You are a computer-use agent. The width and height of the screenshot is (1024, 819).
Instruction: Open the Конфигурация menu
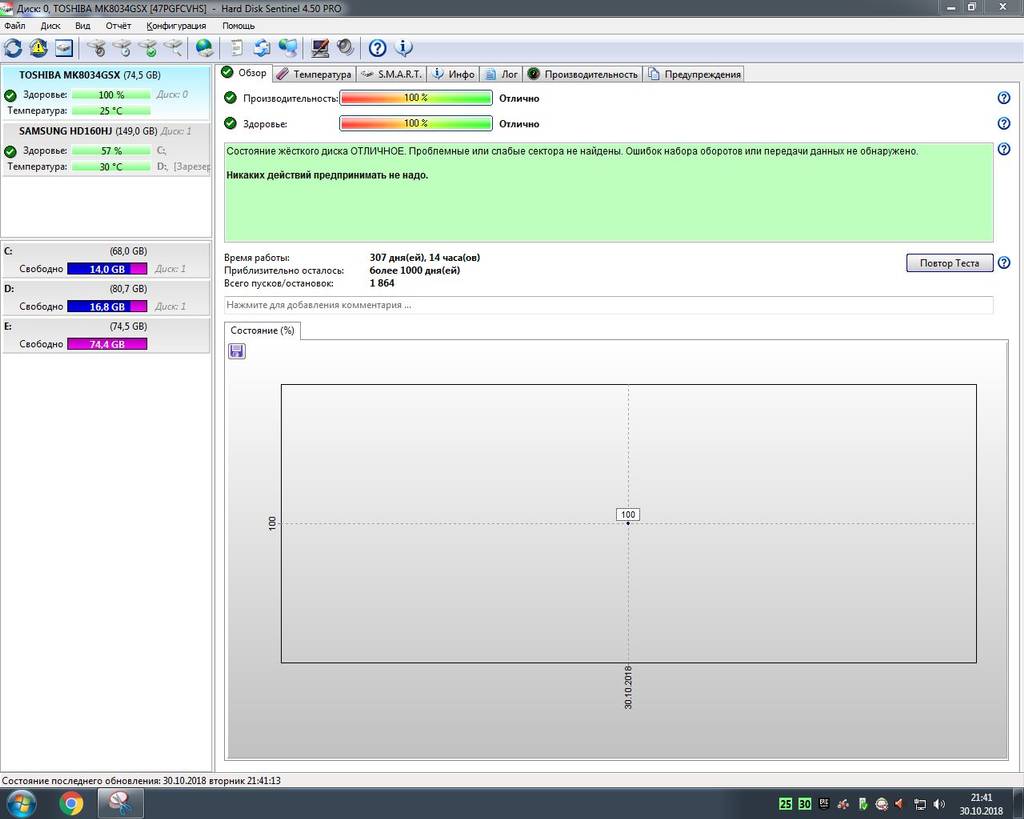pyautogui.click(x=176, y=25)
